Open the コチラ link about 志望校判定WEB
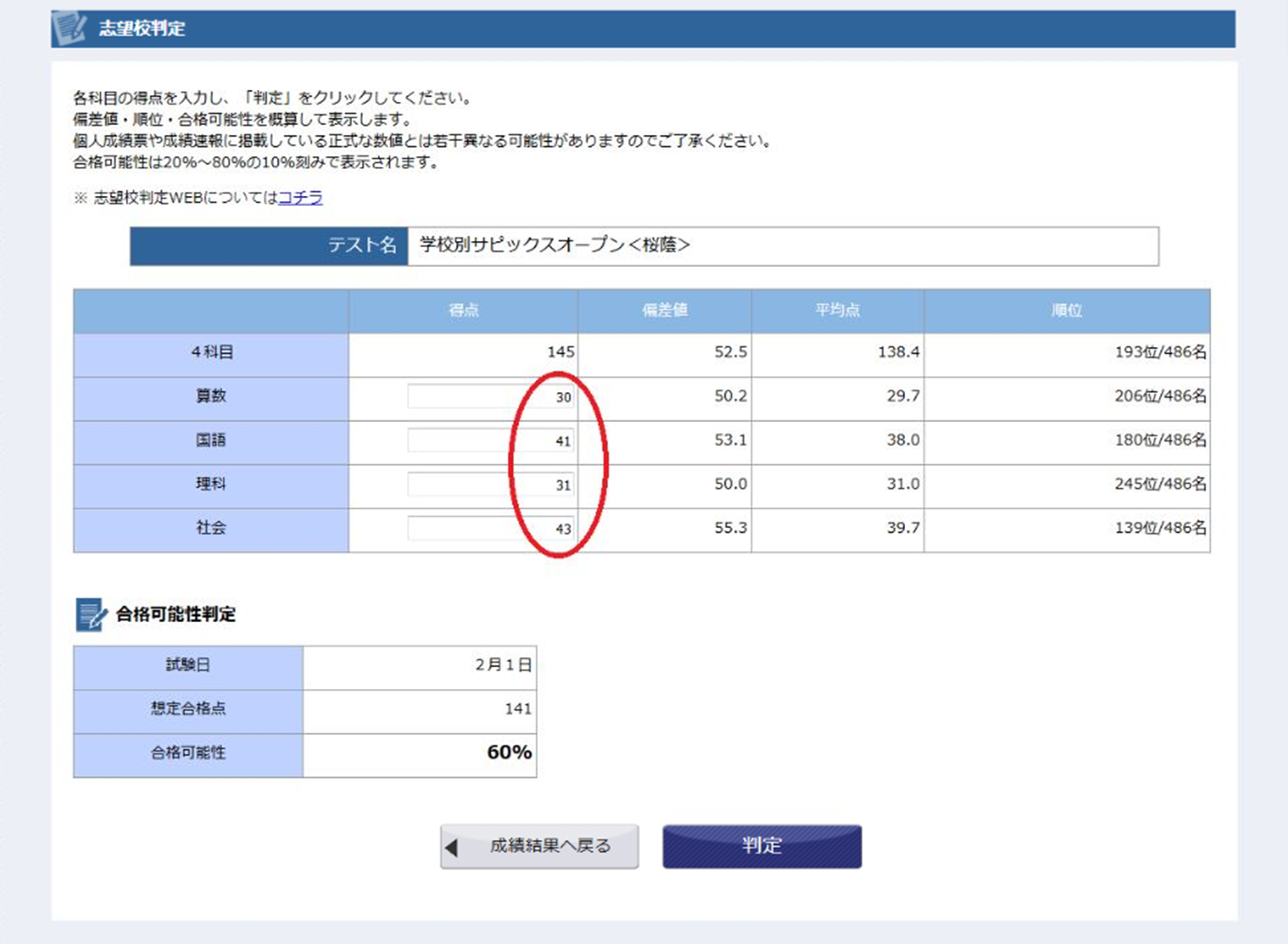Viewport: 1288px width, 944px height. pos(300,198)
